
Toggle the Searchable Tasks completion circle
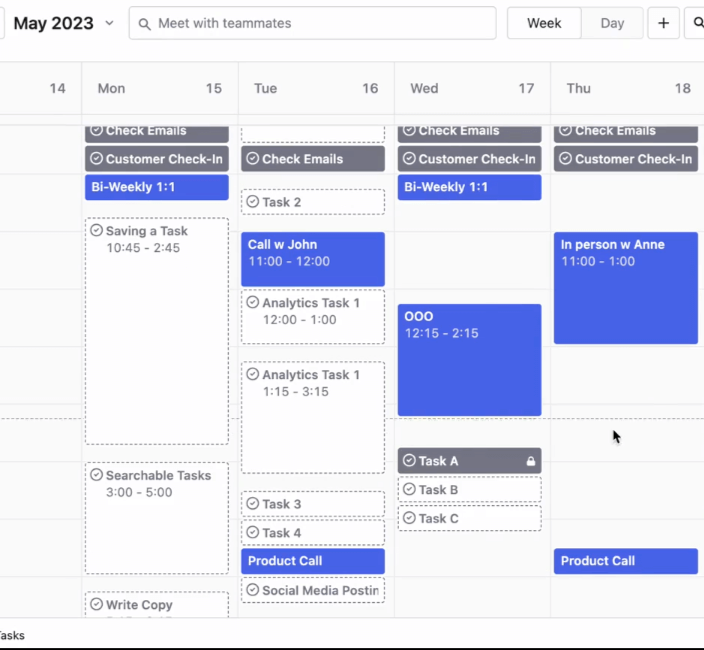(x=97, y=475)
